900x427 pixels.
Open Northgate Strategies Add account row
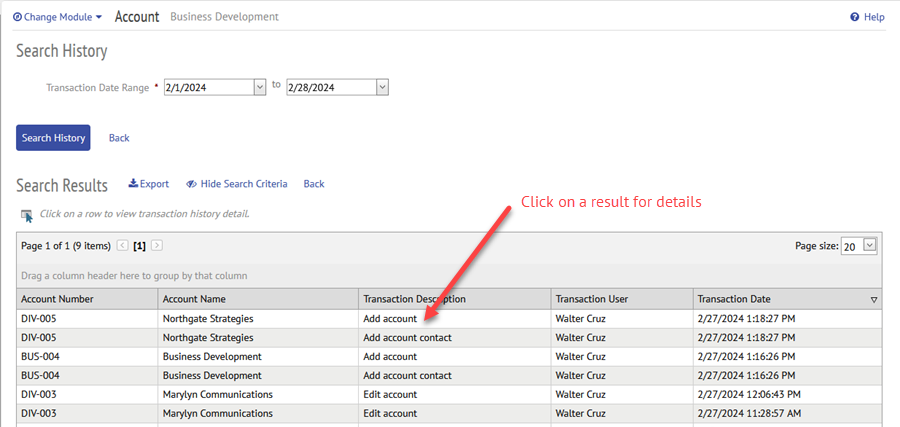click(449, 319)
